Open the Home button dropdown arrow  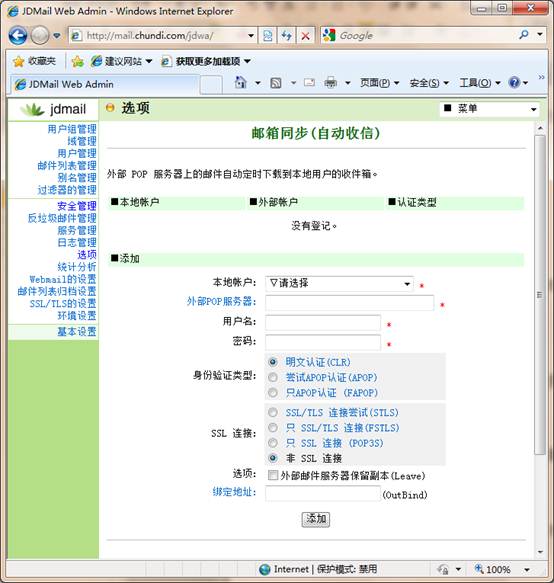click(258, 83)
